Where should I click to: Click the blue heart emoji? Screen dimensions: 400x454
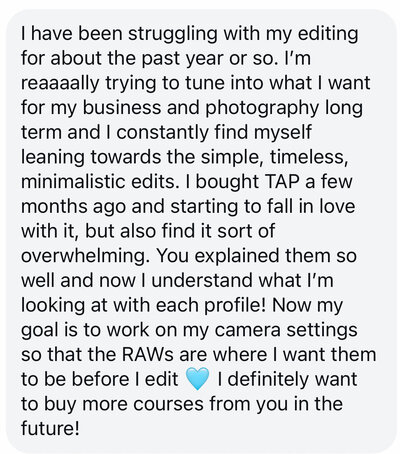click(197, 379)
